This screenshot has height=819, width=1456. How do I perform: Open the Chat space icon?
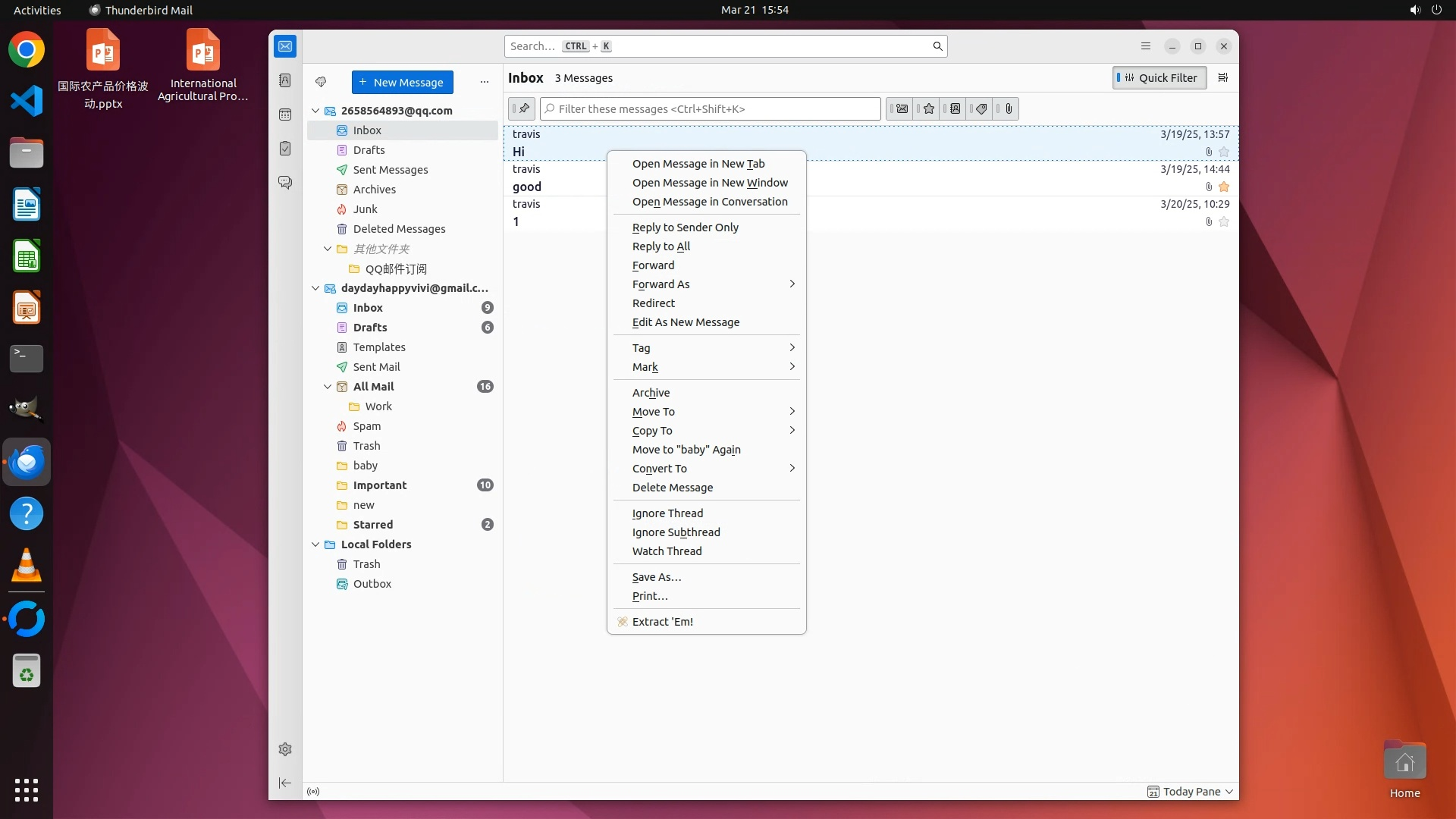[285, 183]
